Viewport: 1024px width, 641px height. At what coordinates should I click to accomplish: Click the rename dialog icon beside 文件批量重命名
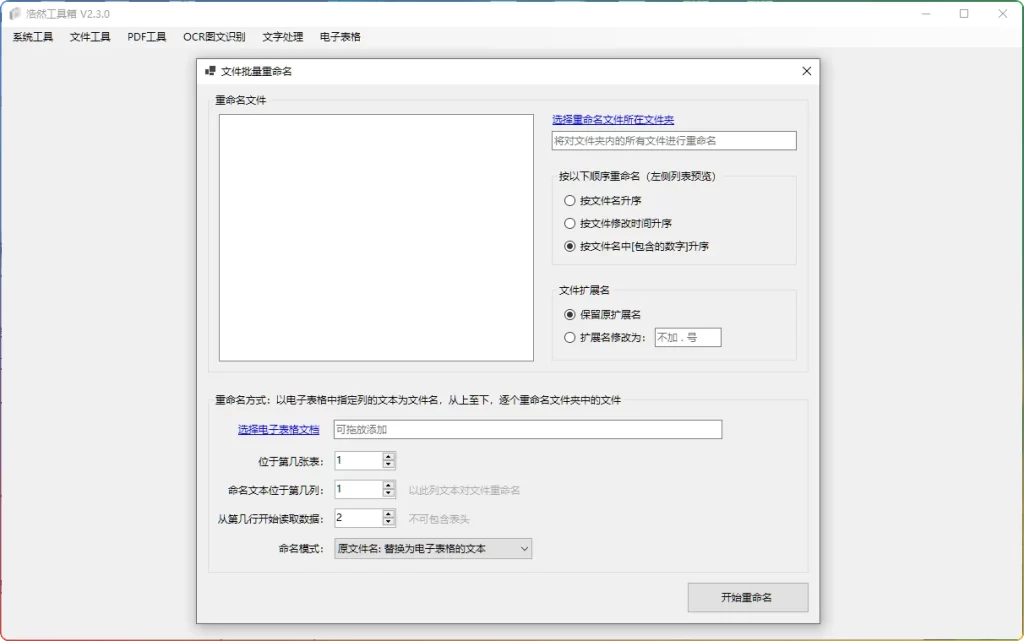point(211,71)
